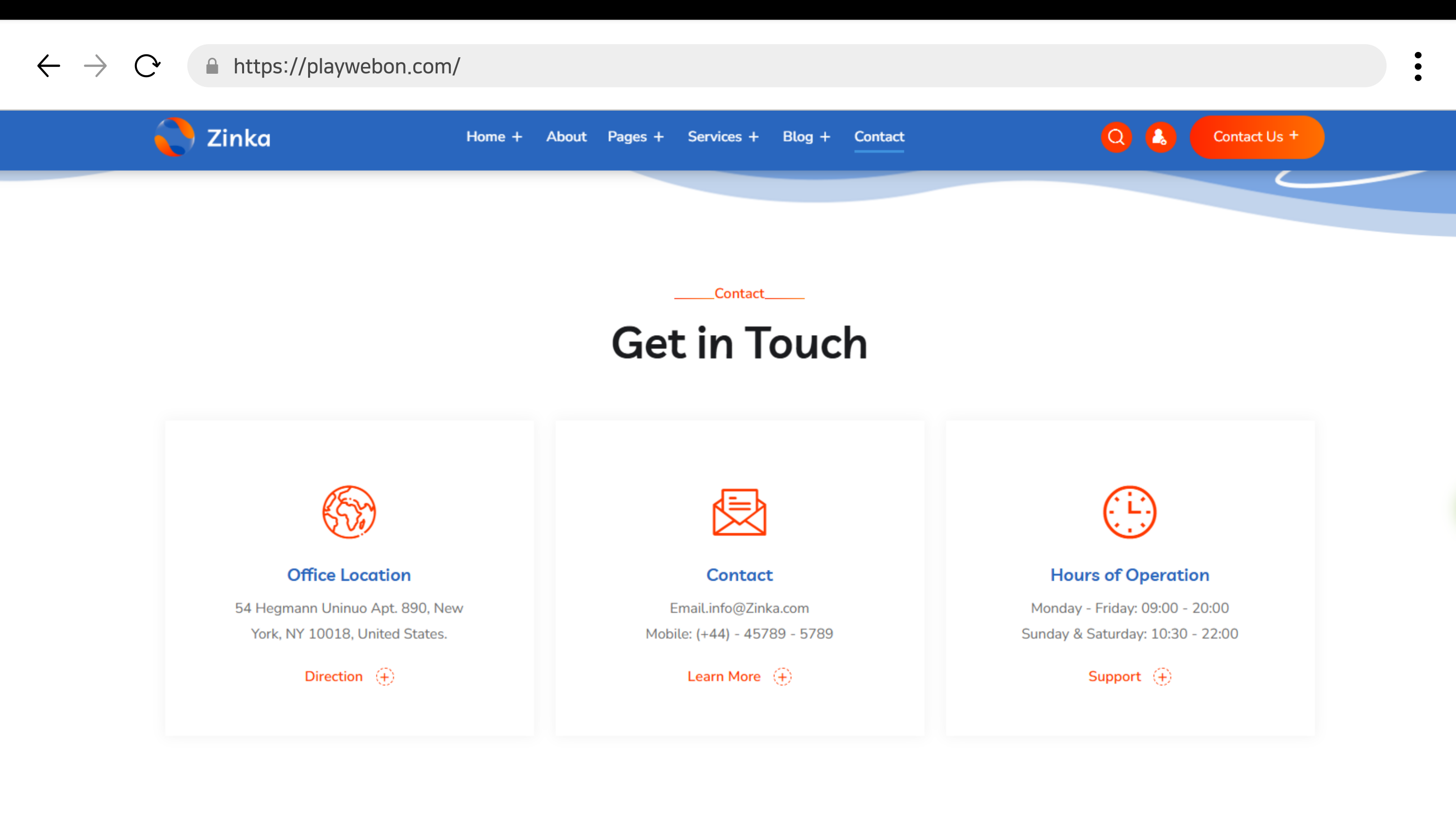Click the Zinka swirl logo
Image resolution: width=1456 pixels, height=819 pixels.
coord(175,137)
